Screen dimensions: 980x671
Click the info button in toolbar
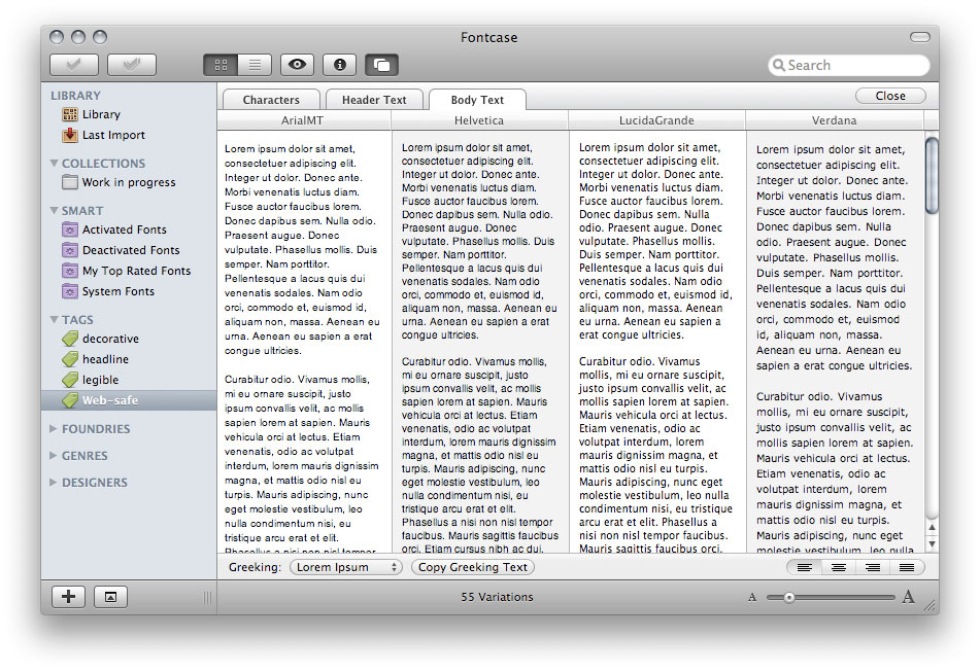(x=339, y=66)
